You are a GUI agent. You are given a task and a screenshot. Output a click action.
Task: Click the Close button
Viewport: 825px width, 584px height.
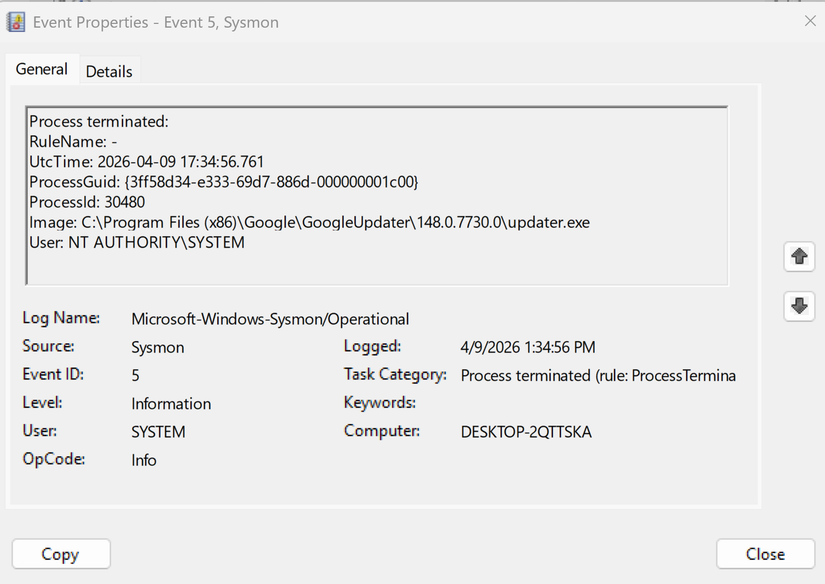click(763, 554)
